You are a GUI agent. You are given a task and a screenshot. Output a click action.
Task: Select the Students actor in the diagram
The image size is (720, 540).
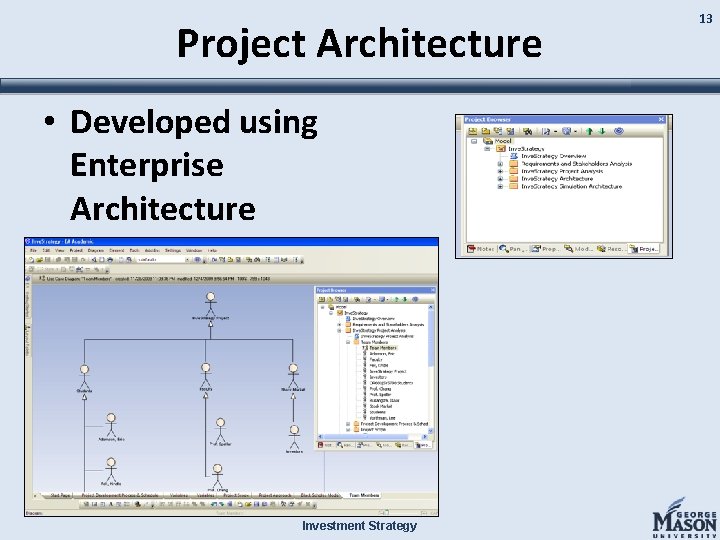(x=84, y=379)
